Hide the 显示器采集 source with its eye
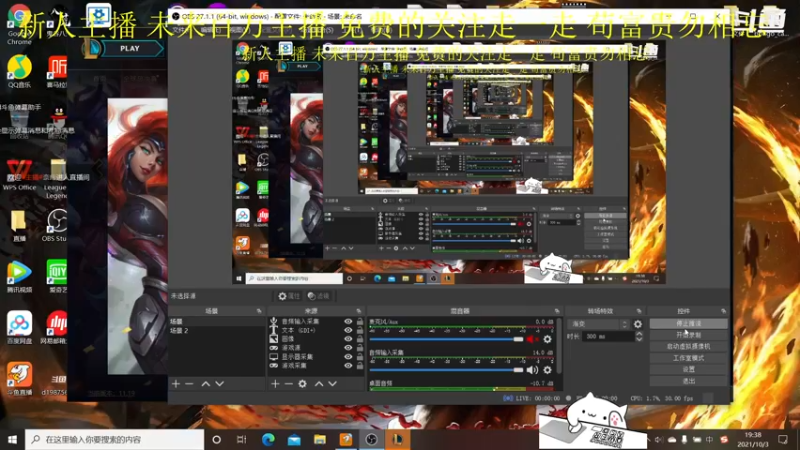 coord(348,357)
